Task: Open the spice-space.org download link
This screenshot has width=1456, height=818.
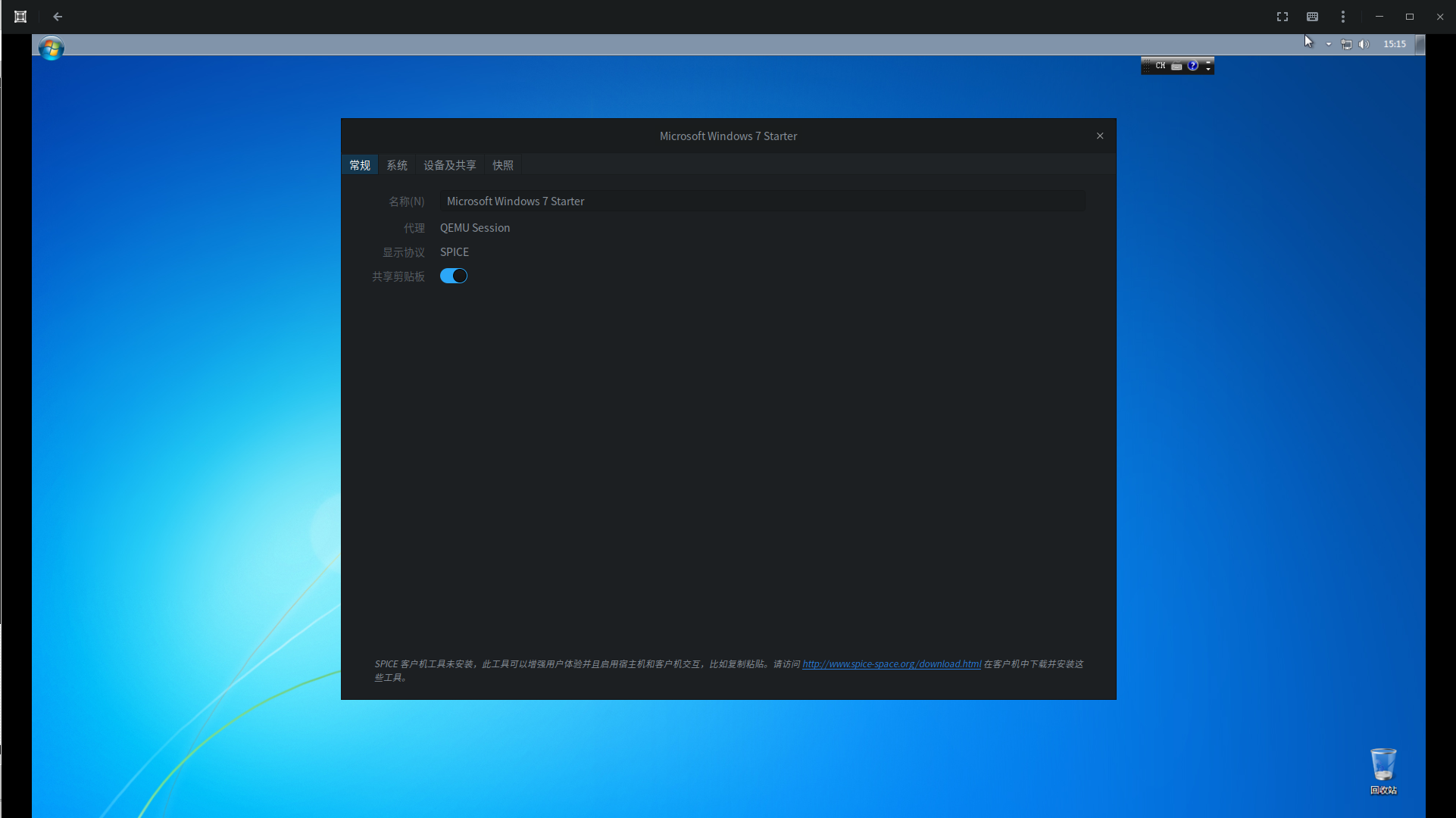Action: (x=892, y=664)
